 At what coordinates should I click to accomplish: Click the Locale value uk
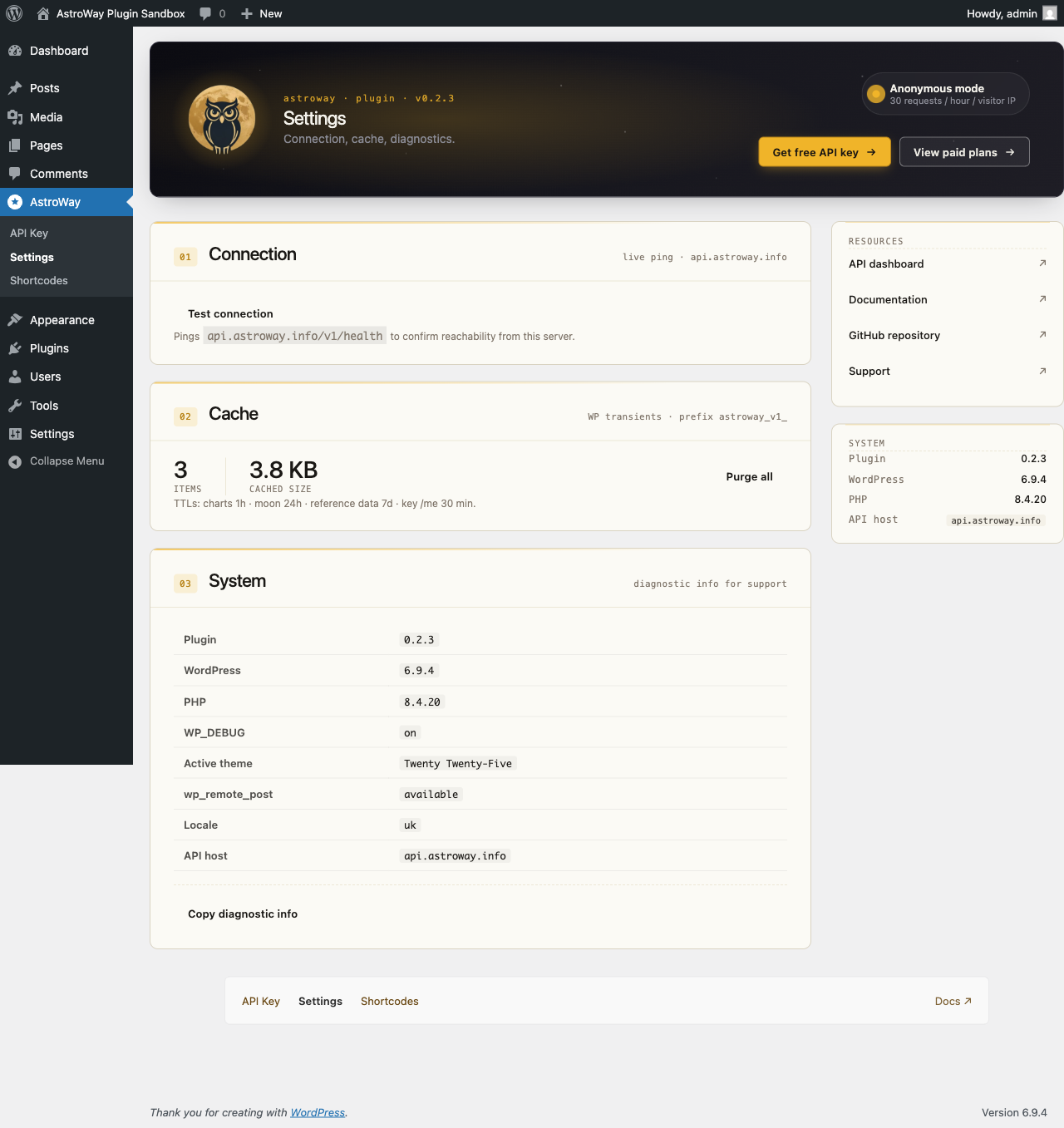[x=410, y=825]
